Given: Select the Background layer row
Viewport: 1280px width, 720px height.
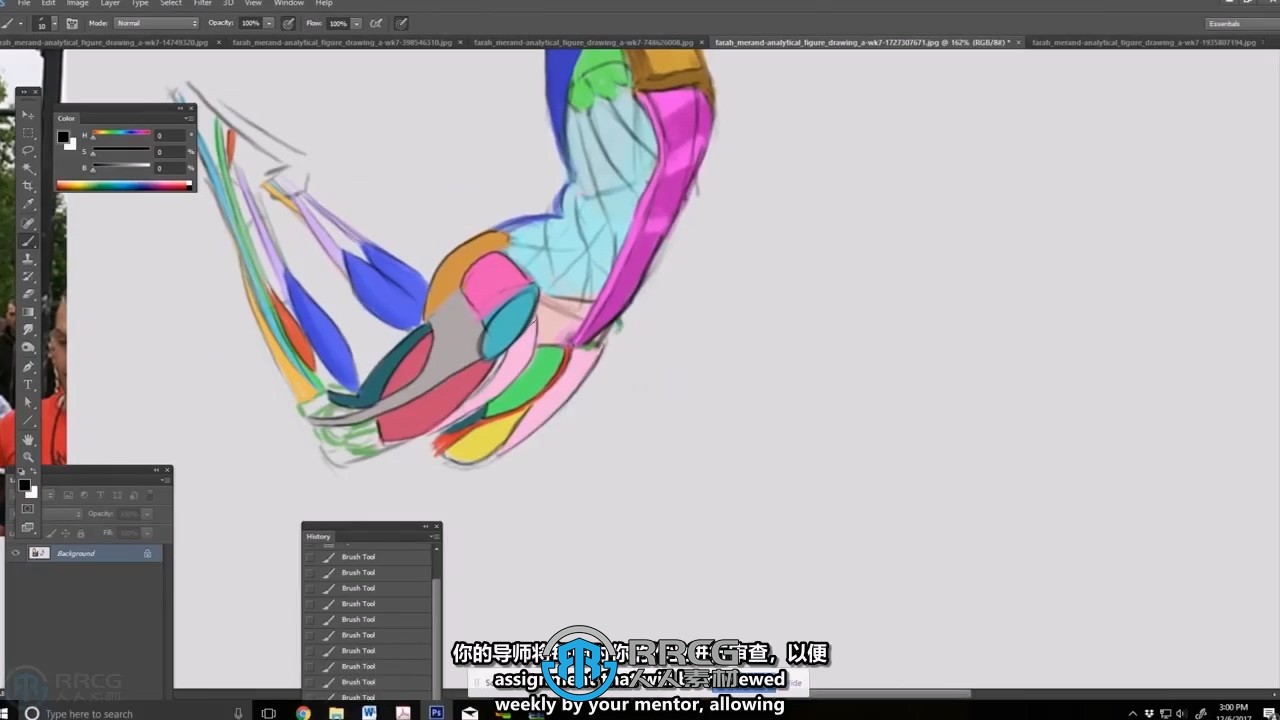Looking at the screenshot, I should coord(83,553).
